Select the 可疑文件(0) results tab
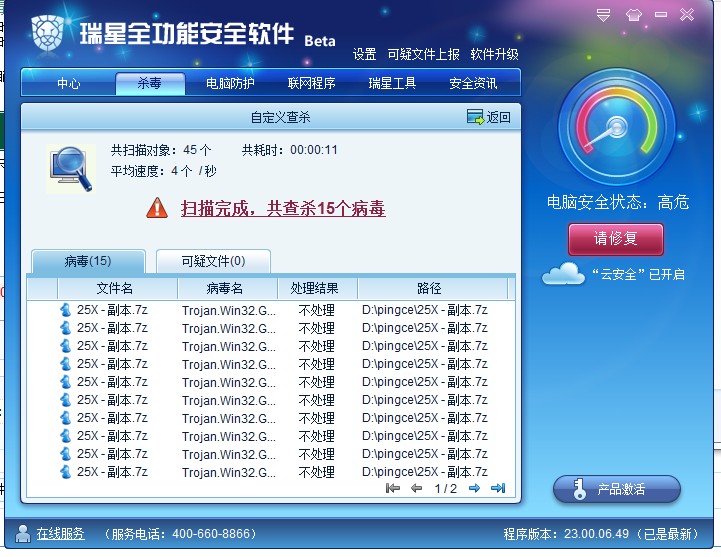Screen dimensions: 721x557 point(213,261)
